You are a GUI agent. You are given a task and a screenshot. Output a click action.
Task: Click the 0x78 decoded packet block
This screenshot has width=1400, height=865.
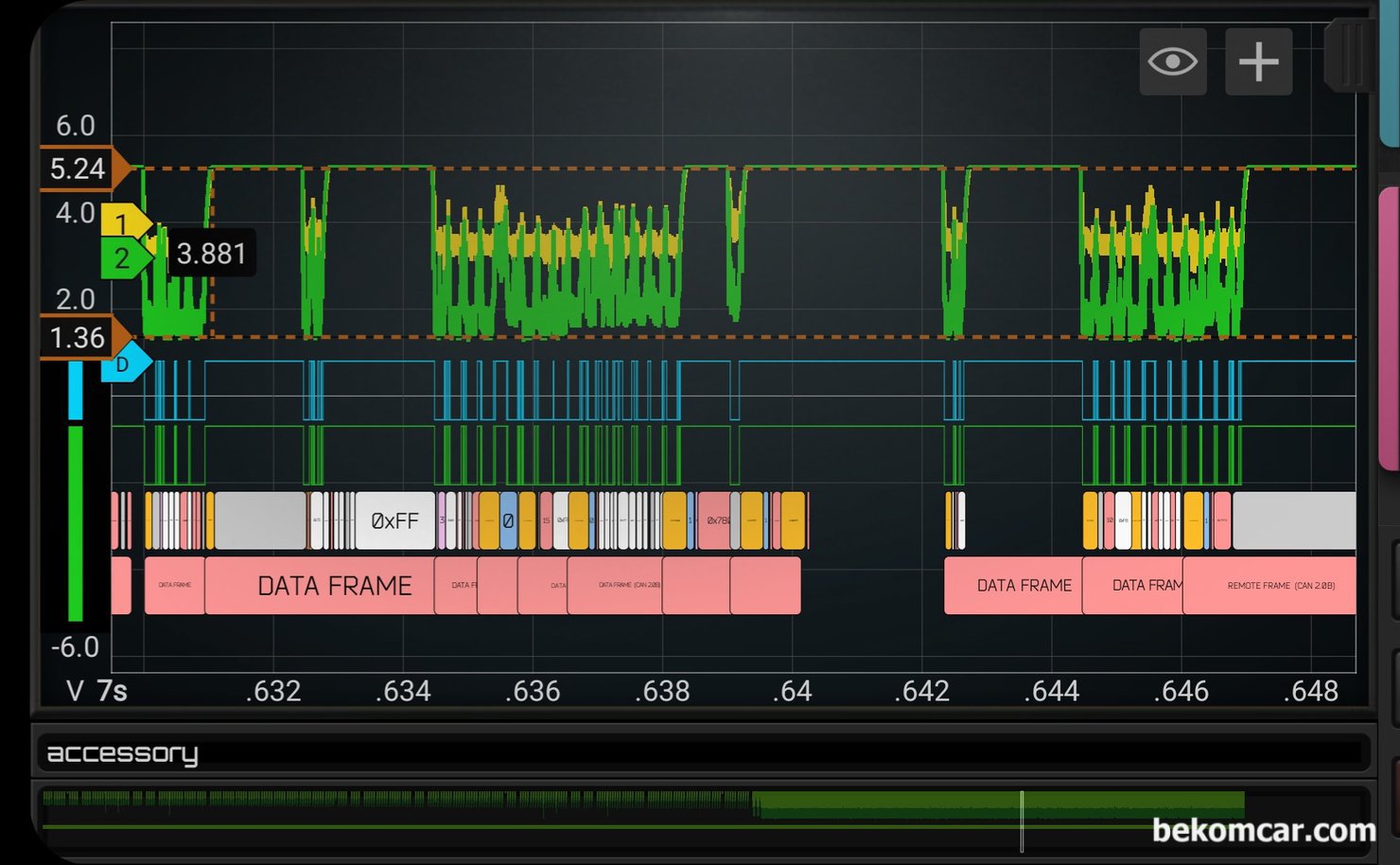click(x=715, y=521)
